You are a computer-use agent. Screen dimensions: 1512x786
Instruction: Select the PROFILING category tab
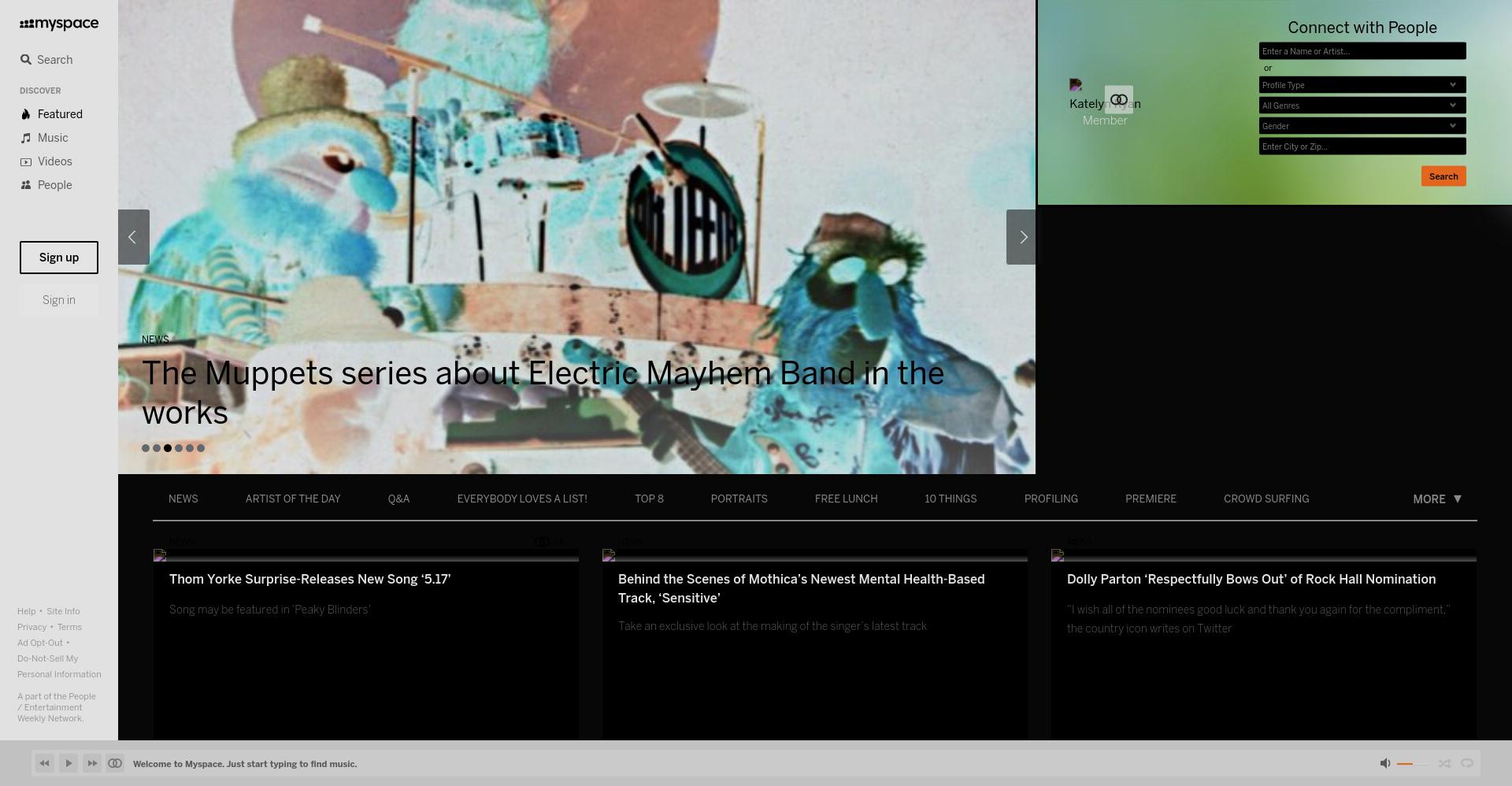click(1051, 499)
